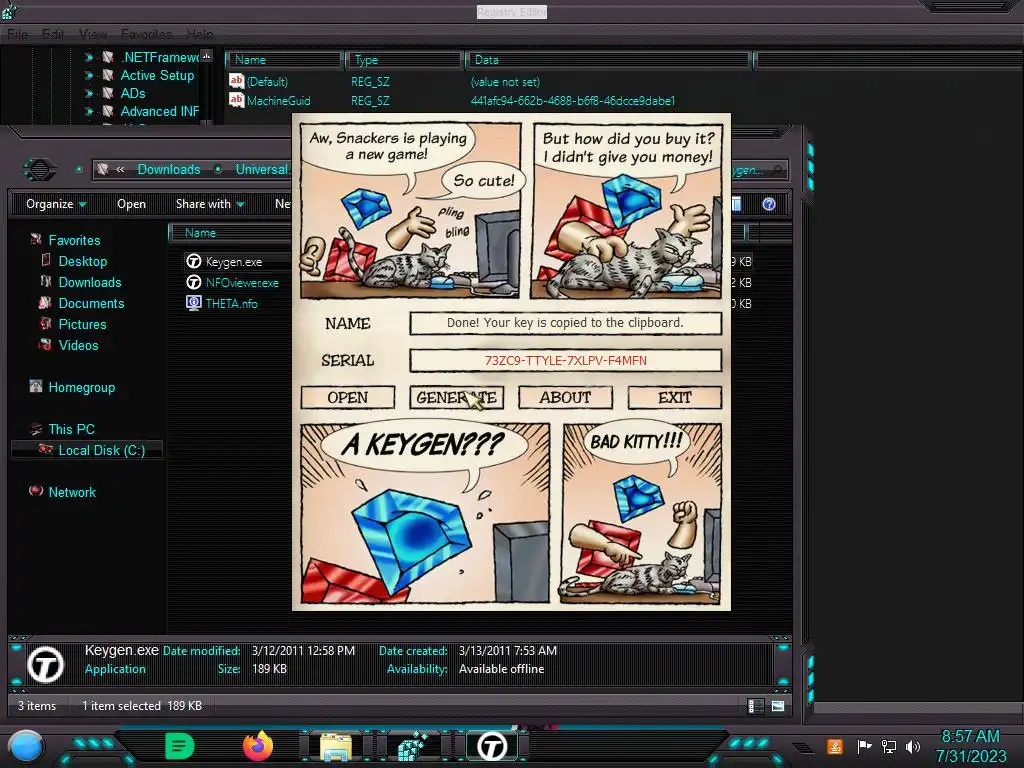Screen dimensions: 1024x768
Task: Click Downloads in the Explorer address bar
Action: coord(168,169)
